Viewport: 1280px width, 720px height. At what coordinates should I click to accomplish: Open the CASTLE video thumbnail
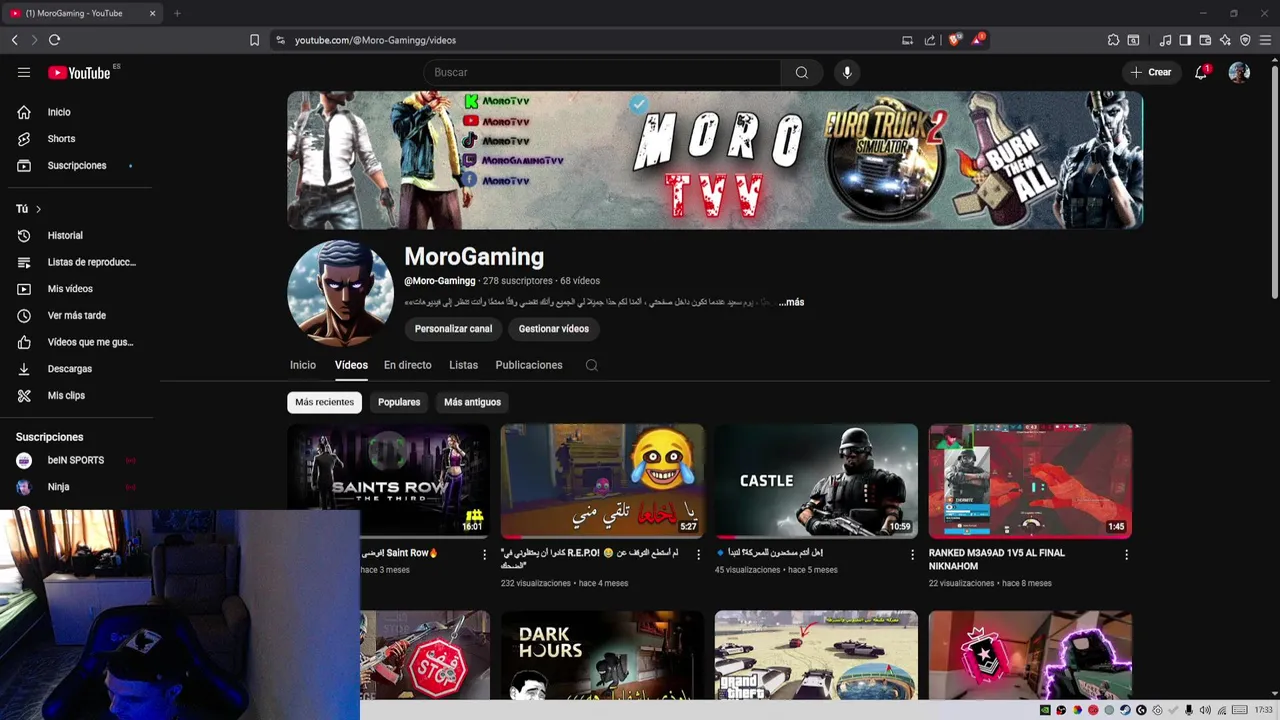pyautogui.click(x=816, y=481)
